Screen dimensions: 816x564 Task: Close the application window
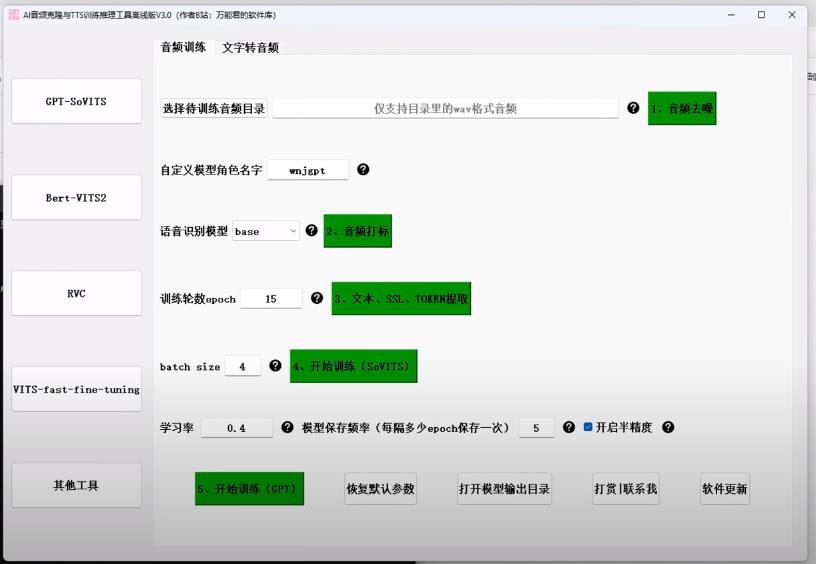pyautogui.click(x=792, y=15)
